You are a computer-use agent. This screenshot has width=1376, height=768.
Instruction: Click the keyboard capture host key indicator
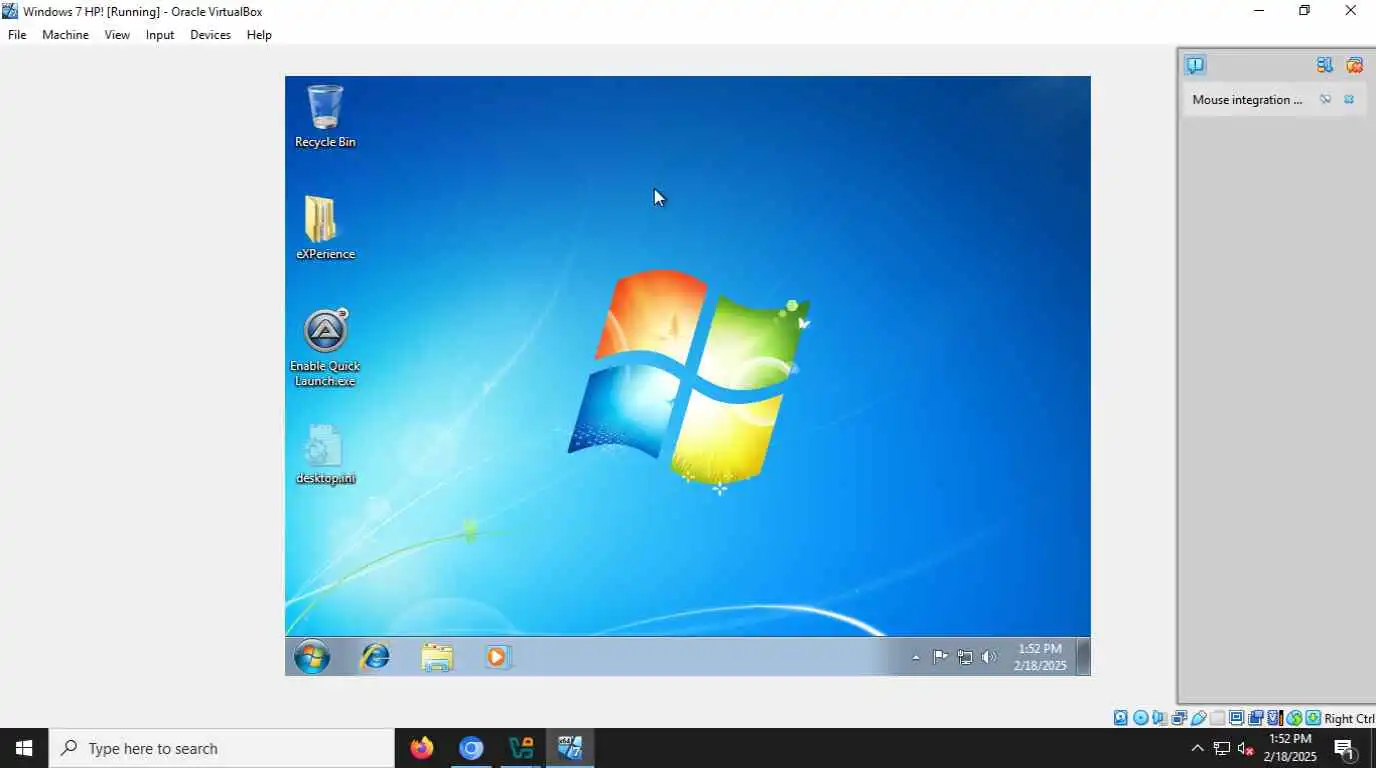(1313, 718)
